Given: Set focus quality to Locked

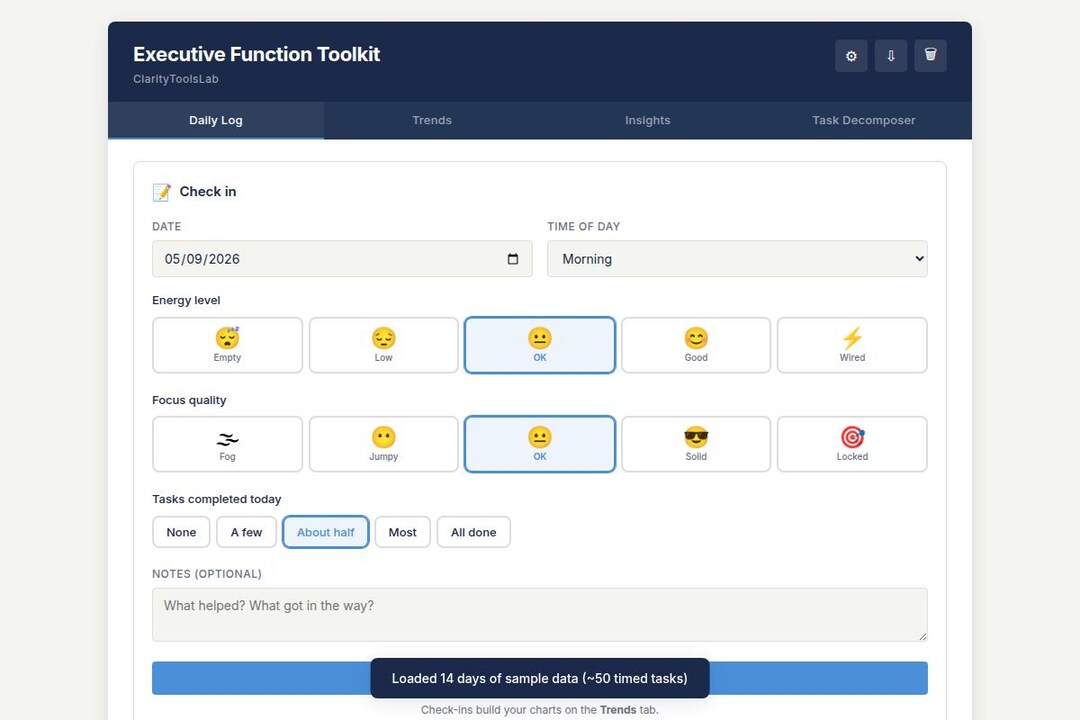Looking at the screenshot, I should click(x=852, y=444).
